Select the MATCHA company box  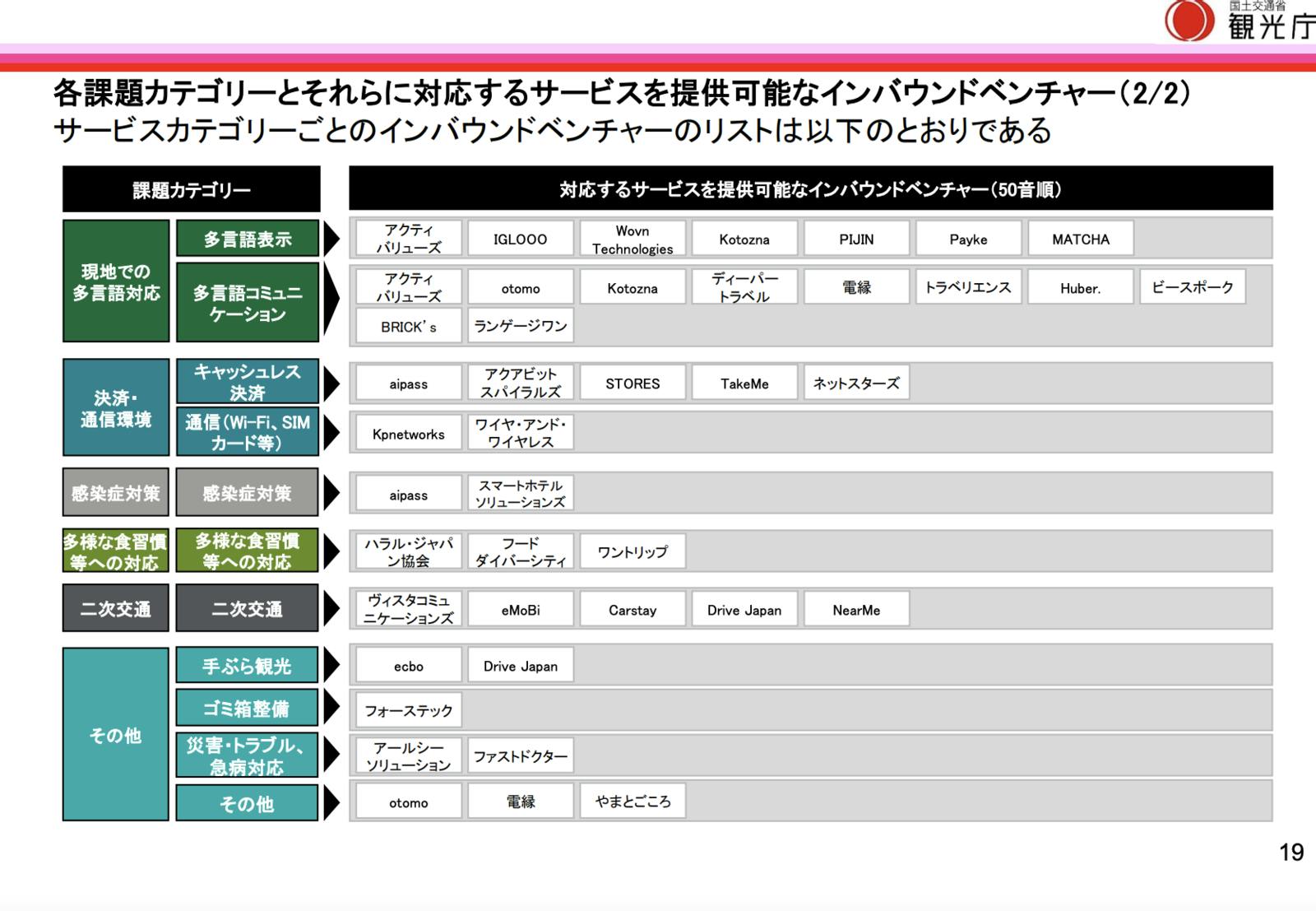[1081, 239]
